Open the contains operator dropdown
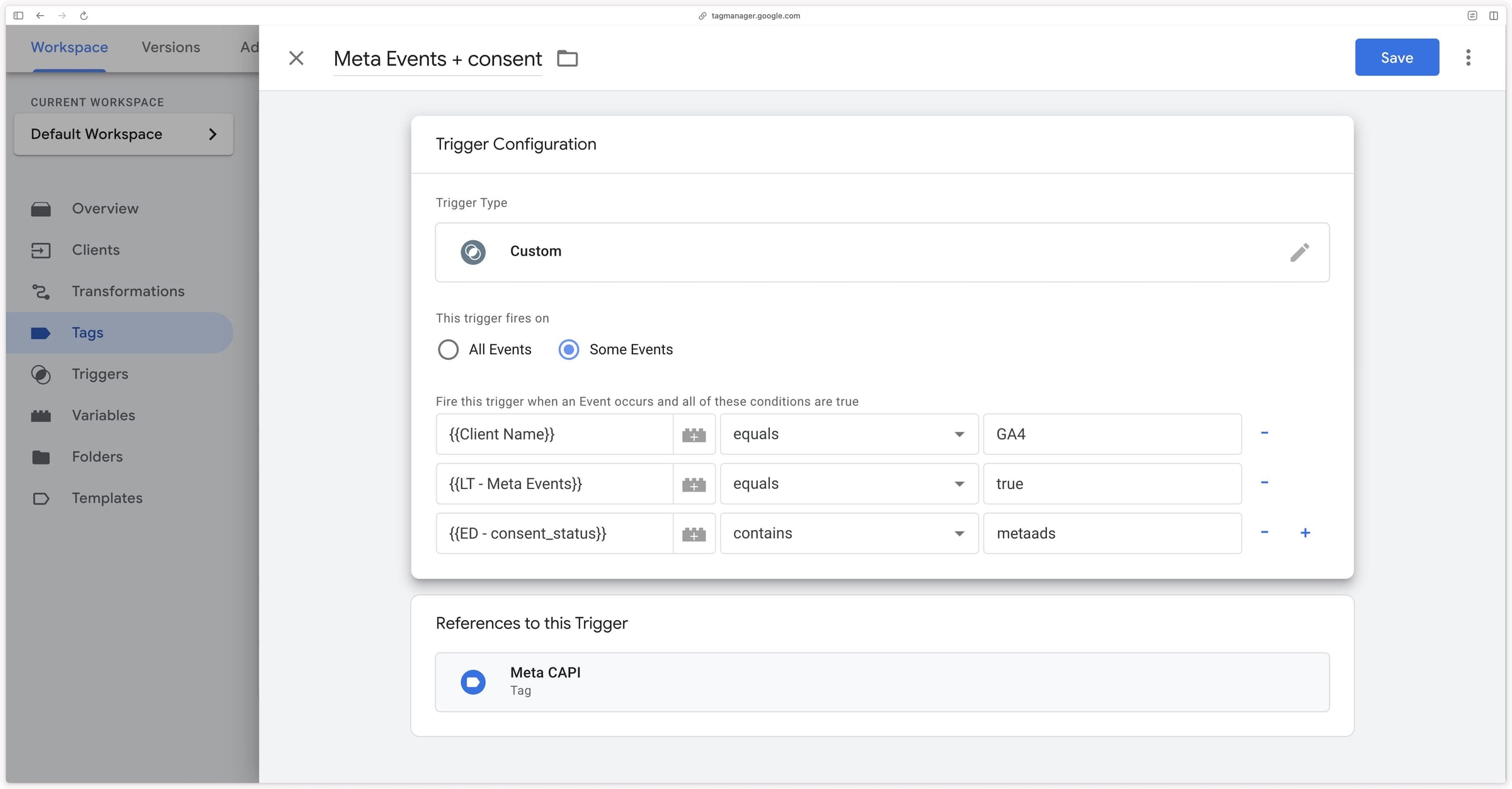This screenshot has height=789, width=1512. 849,534
